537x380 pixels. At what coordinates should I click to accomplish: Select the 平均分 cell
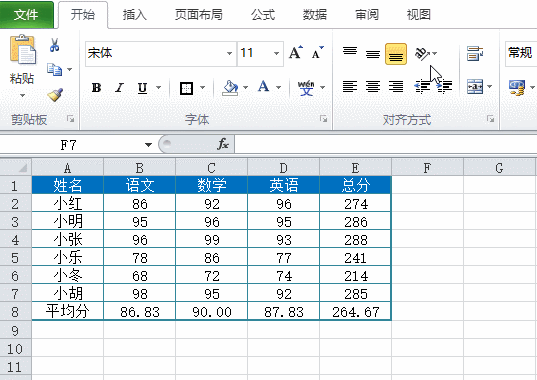67,312
